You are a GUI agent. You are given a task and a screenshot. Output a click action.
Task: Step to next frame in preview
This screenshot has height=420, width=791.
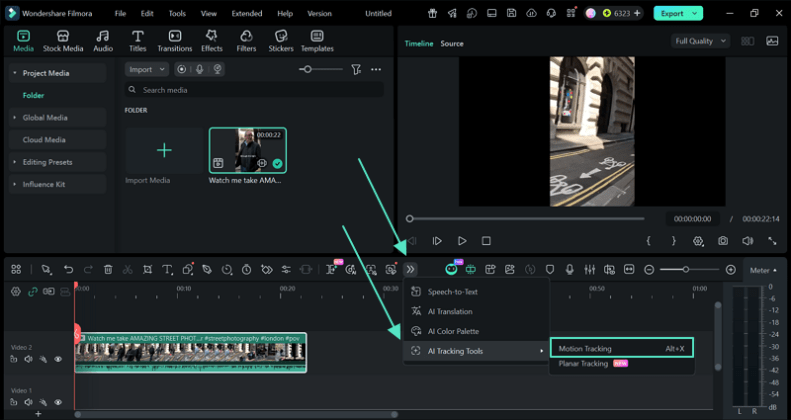tap(437, 241)
